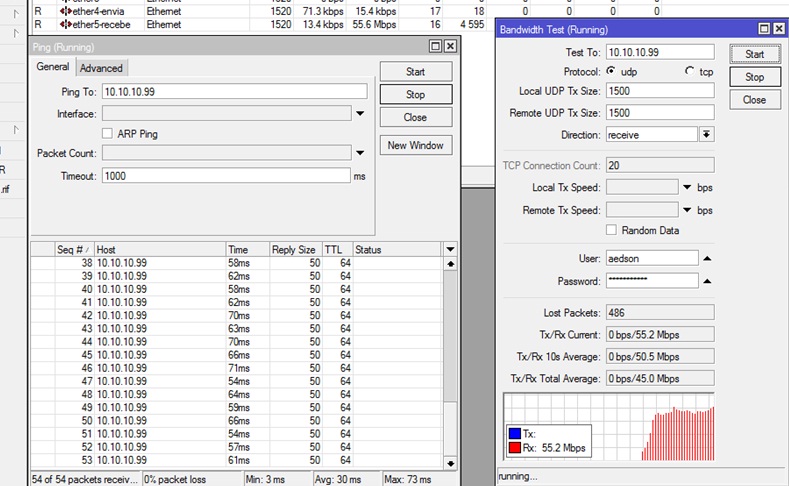Expand the Remote Tx Speed field
Viewport: 789px width, 486px height.
[x=687, y=210]
